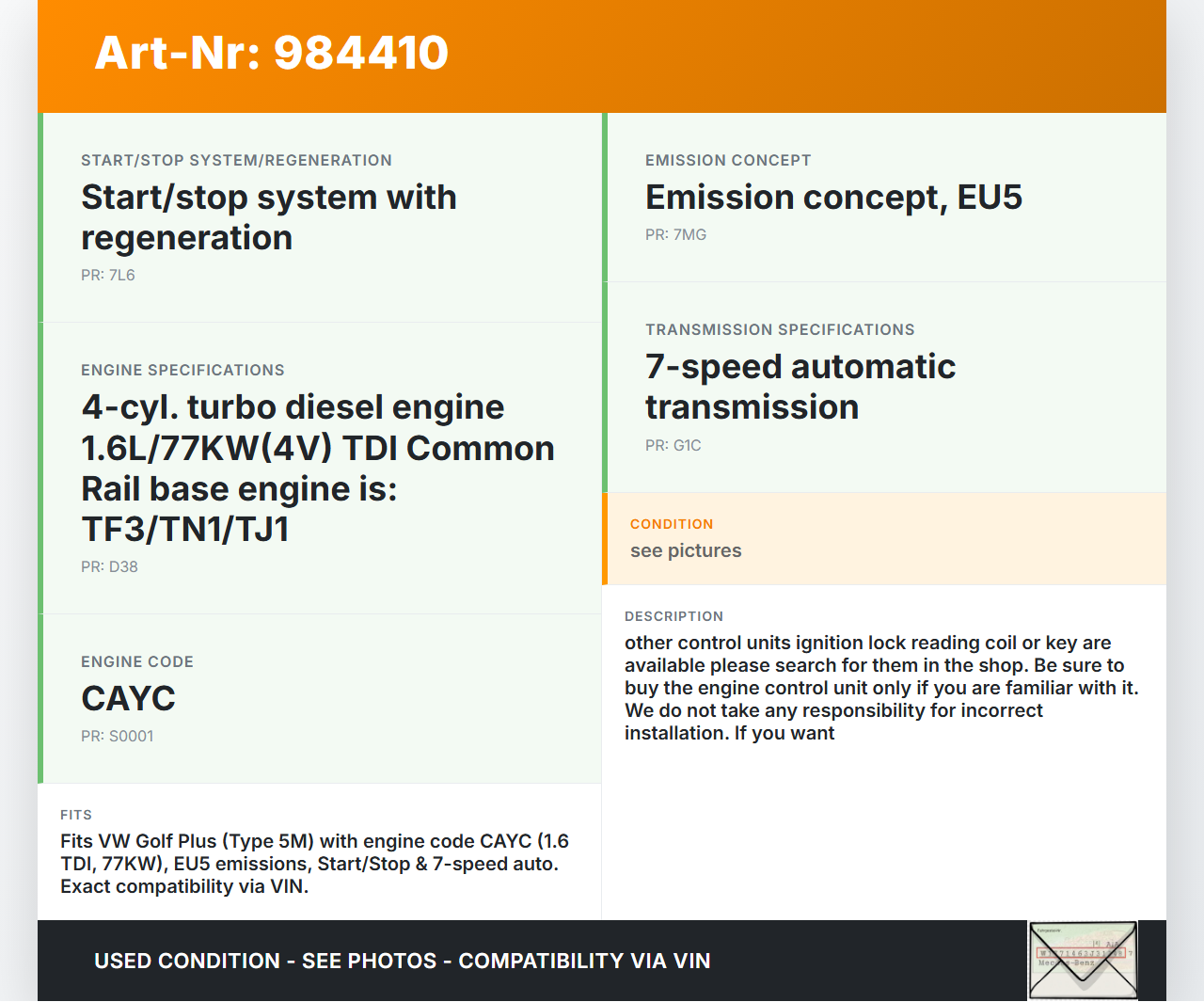This screenshot has height=1002, width=1204.
Task: Select the Emission concept, EU5 title
Action: tap(832, 198)
